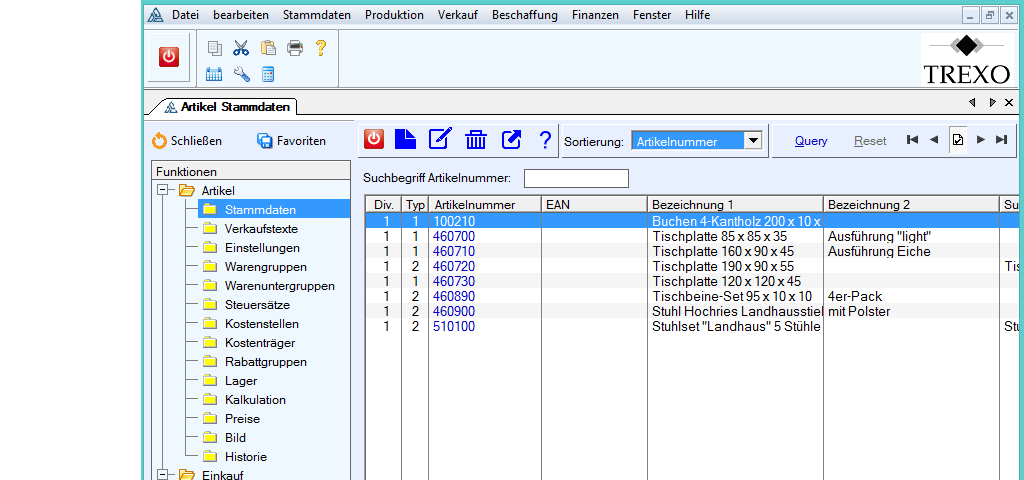Open the calendar icon in top toolbar
This screenshot has height=480, width=1024.
214,74
